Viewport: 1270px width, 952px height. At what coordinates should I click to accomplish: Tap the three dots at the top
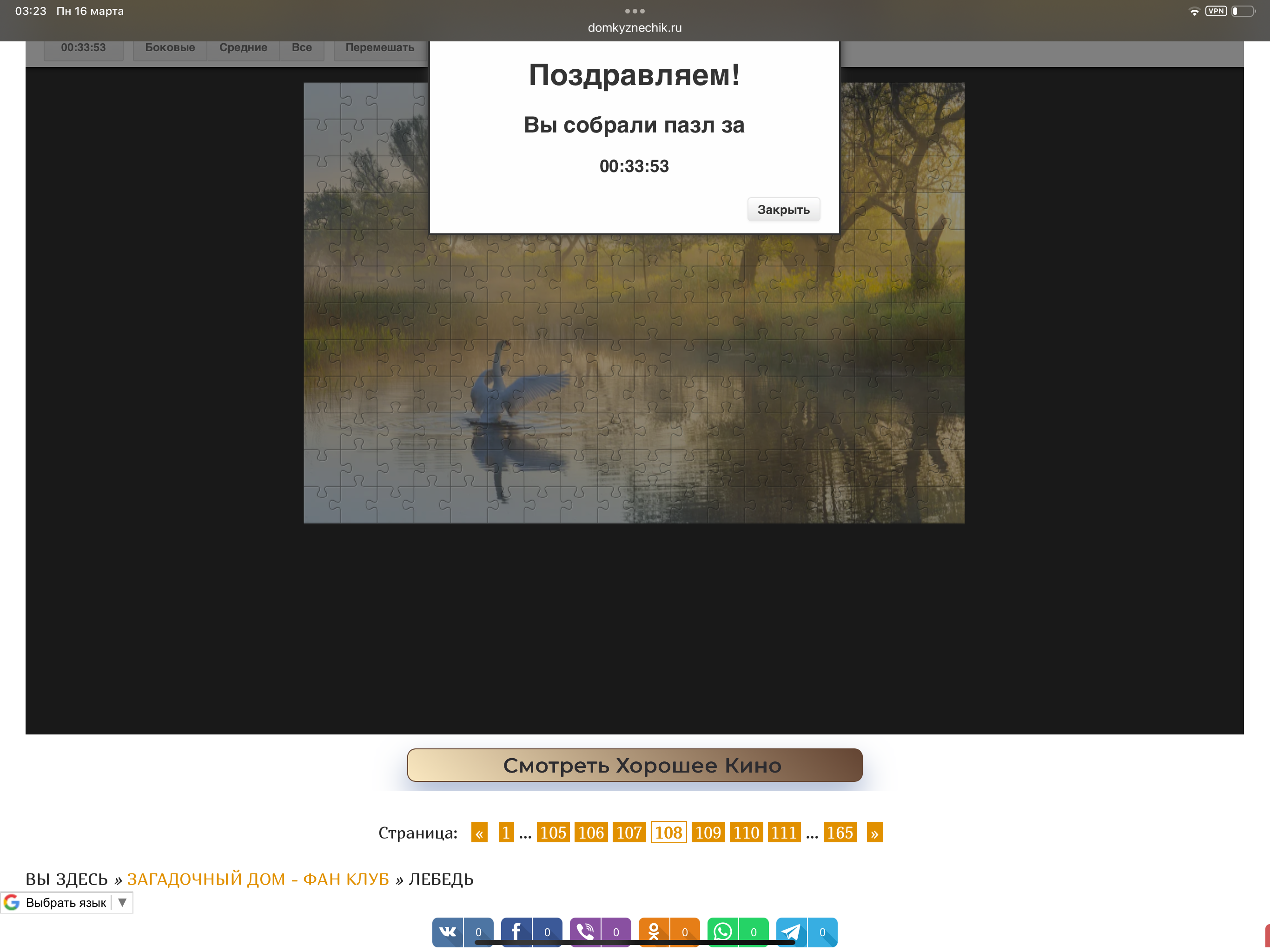(x=635, y=11)
